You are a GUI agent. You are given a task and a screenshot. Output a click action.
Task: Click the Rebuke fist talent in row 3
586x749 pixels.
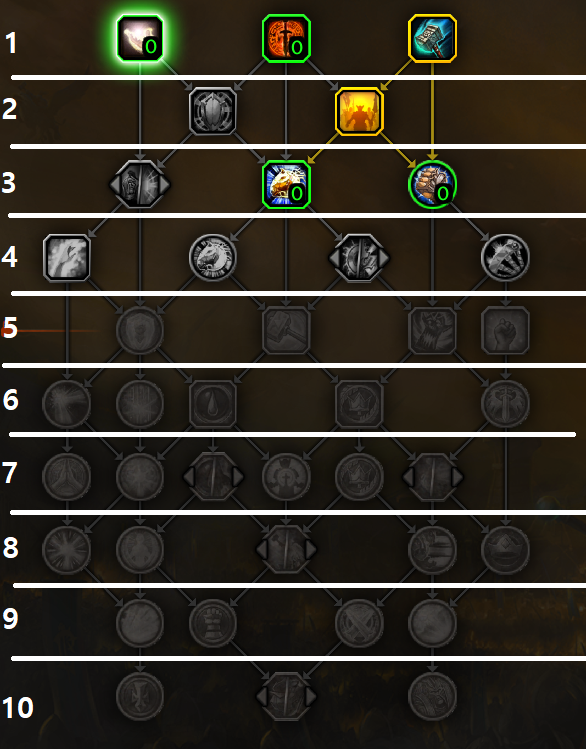point(432,184)
